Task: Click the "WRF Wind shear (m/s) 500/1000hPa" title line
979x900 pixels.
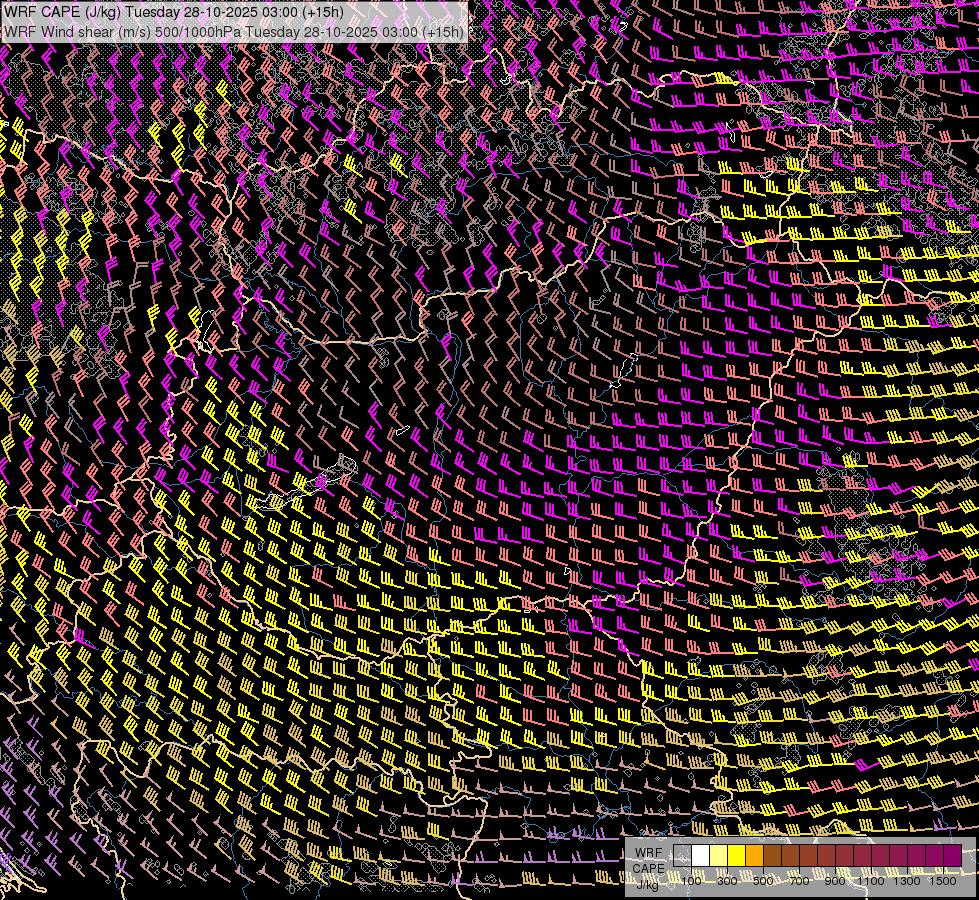Action: 234,32
